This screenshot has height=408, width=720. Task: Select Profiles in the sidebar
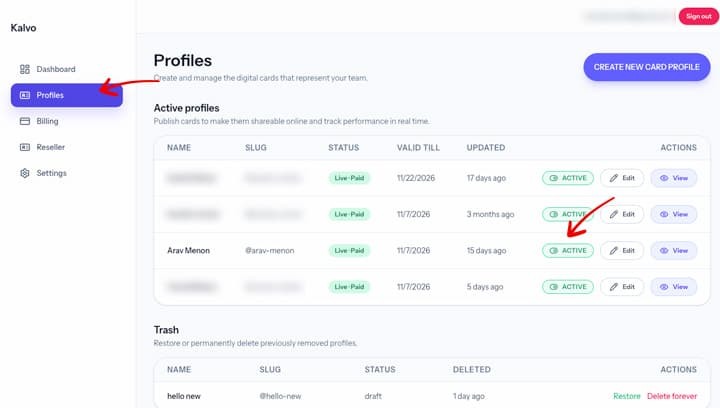coord(67,95)
